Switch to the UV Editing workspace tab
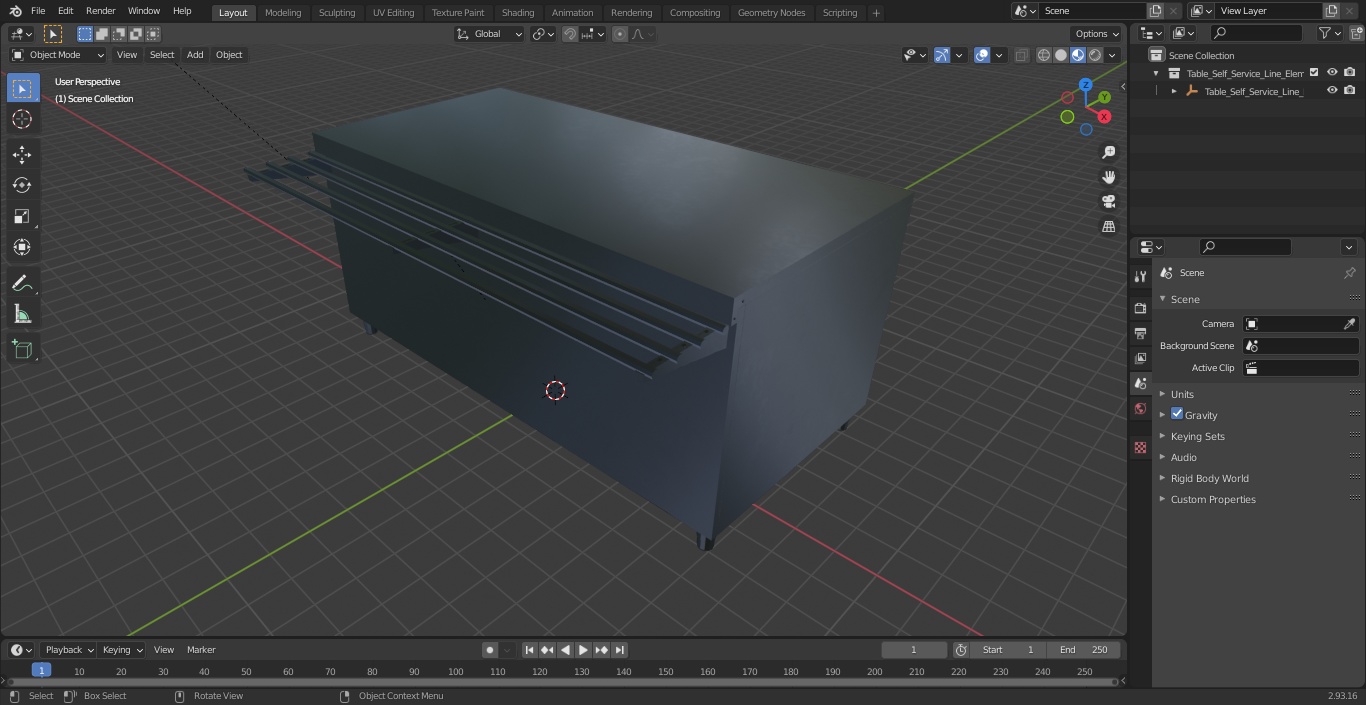1366x705 pixels. click(x=393, y=13)
